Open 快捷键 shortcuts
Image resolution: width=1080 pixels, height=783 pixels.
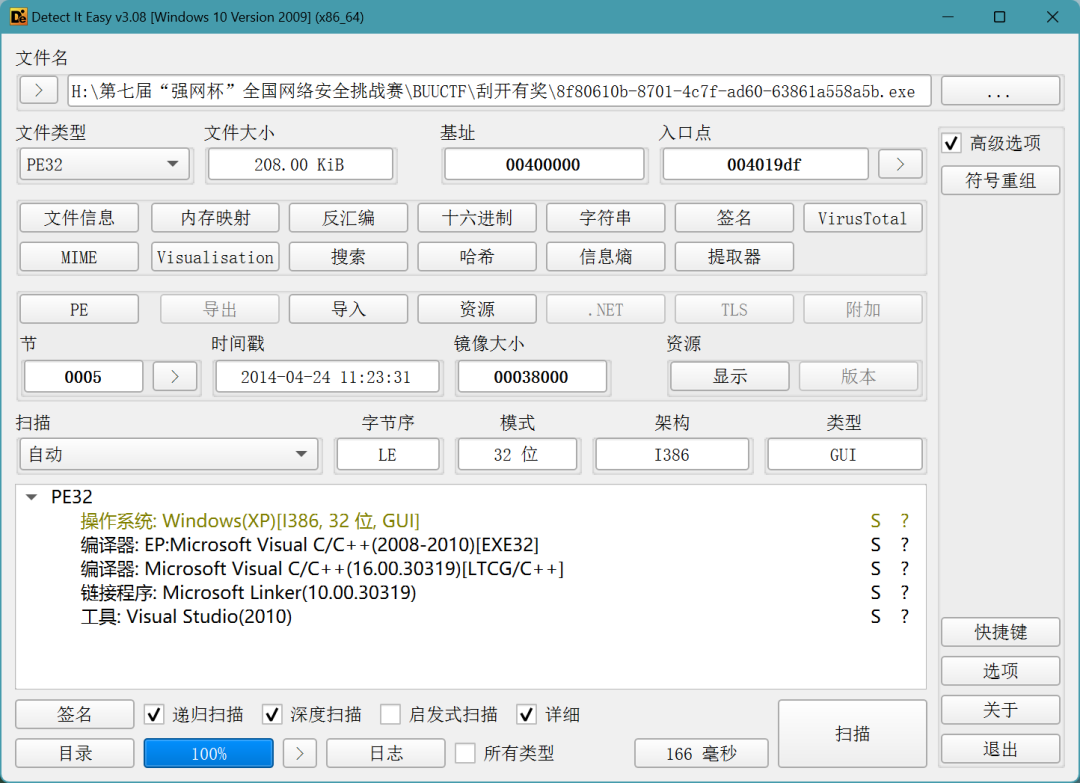point(1000,632)
